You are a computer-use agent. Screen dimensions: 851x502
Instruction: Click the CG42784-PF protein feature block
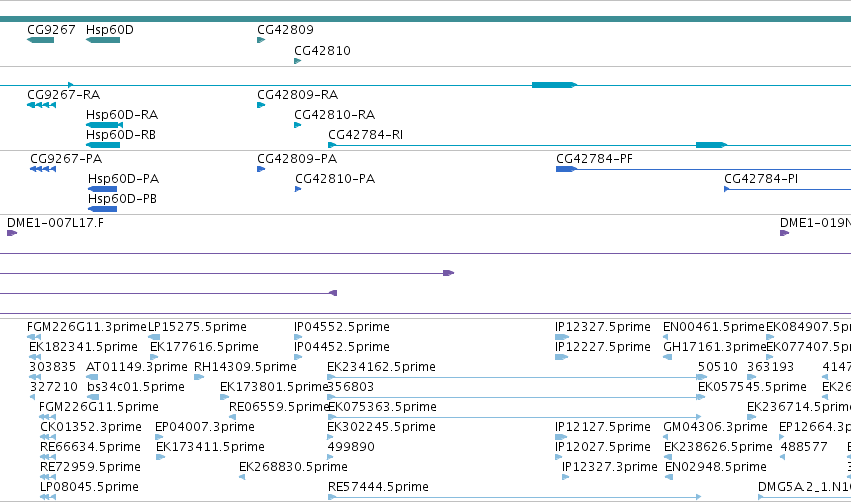tap(566, 169)
